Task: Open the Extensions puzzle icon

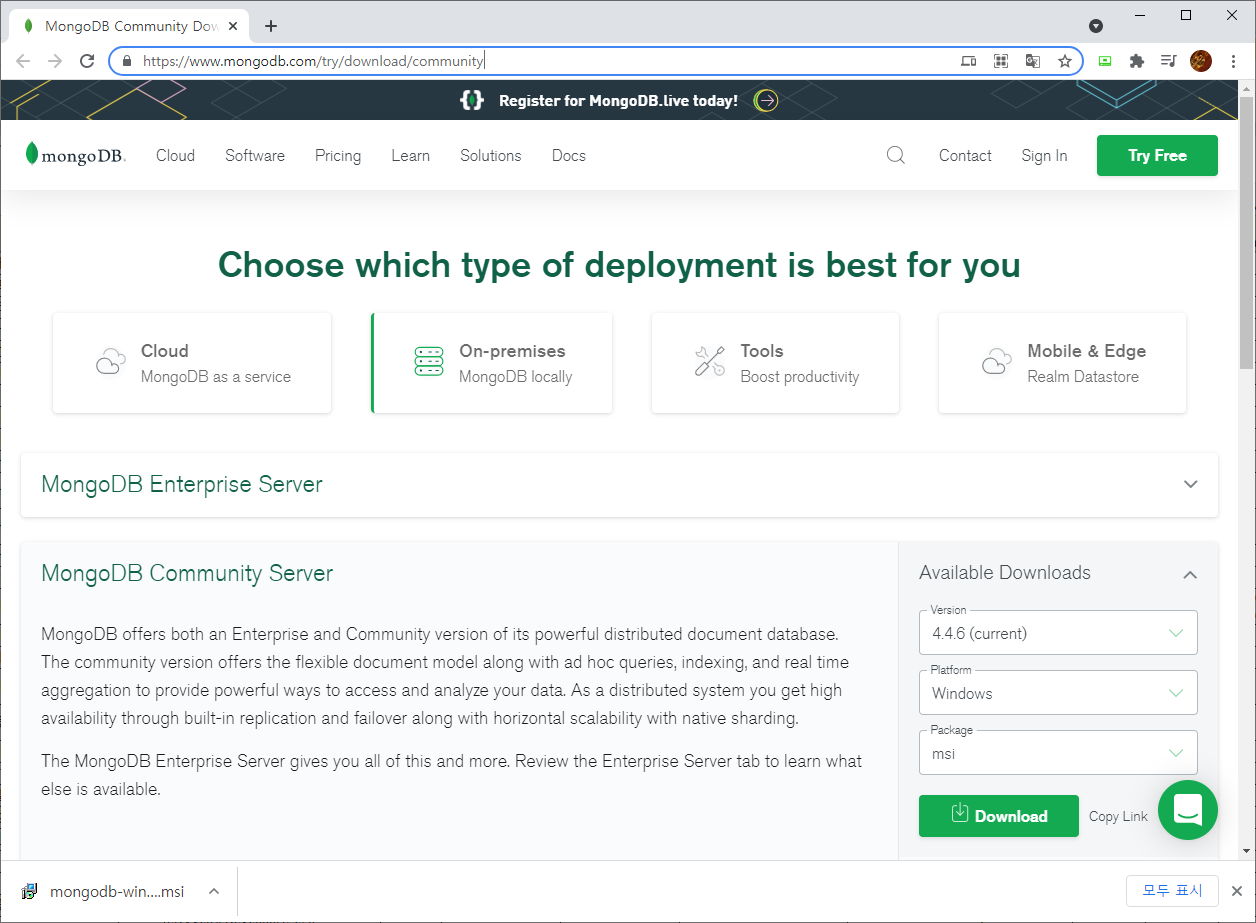Action: point(1136,61)
